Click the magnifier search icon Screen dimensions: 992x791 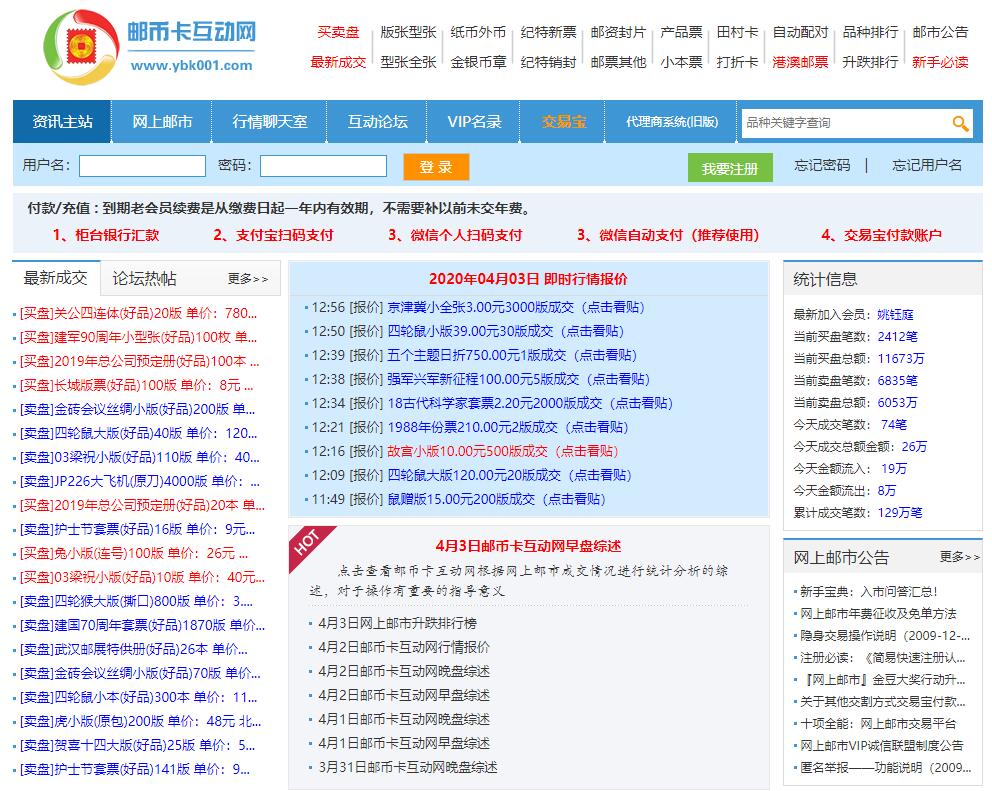(960, 123)
